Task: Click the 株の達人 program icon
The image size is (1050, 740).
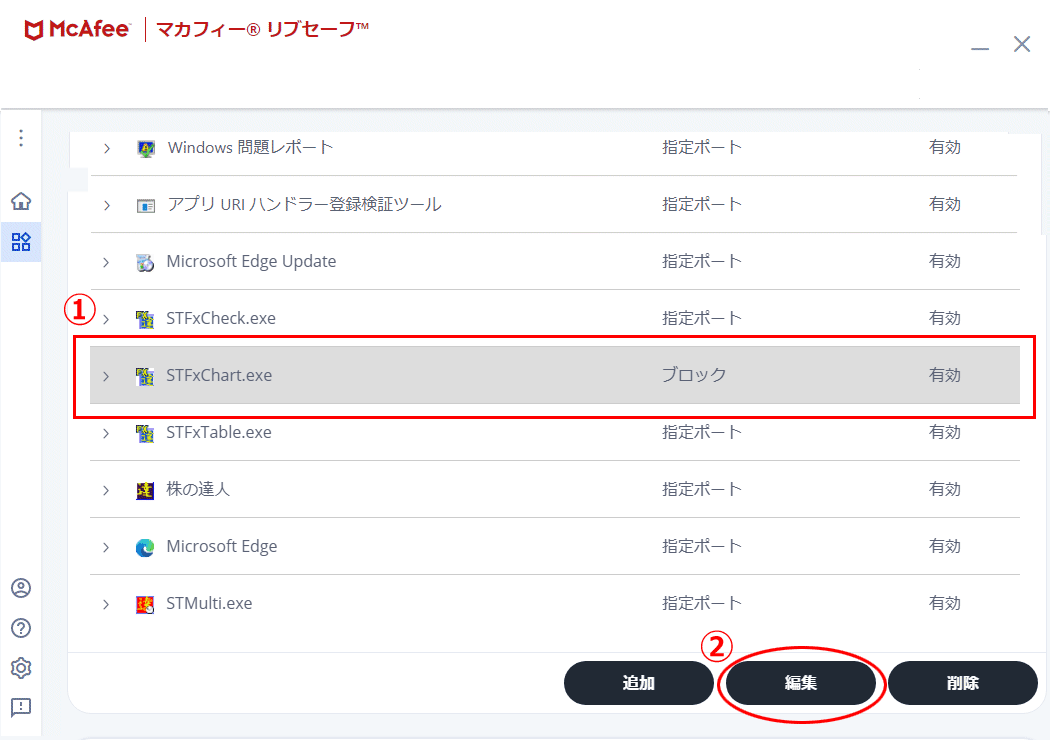Action: tap(145, 491)
